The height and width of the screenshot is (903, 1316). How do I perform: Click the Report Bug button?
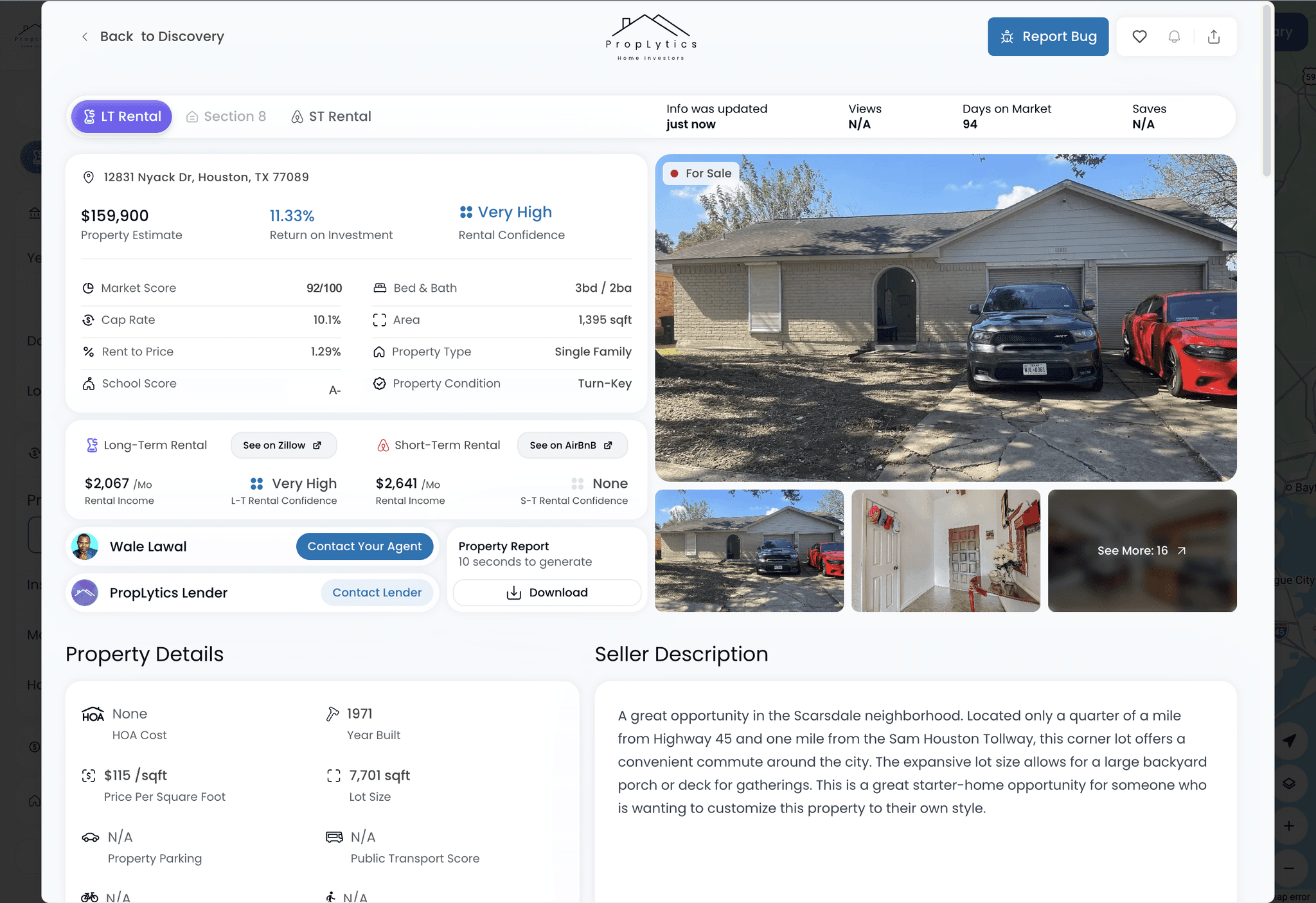[x=1048, y=37]
